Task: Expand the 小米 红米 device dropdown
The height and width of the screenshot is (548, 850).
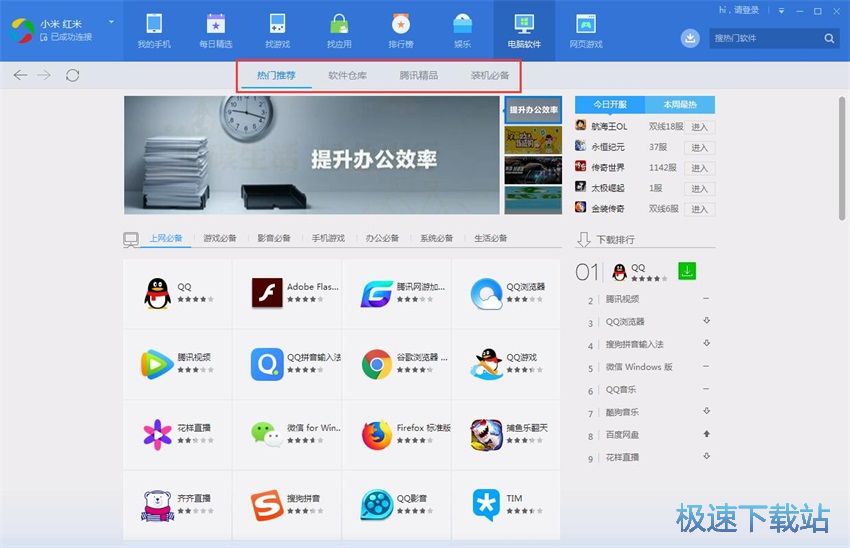Action: (x=111, y=22)
